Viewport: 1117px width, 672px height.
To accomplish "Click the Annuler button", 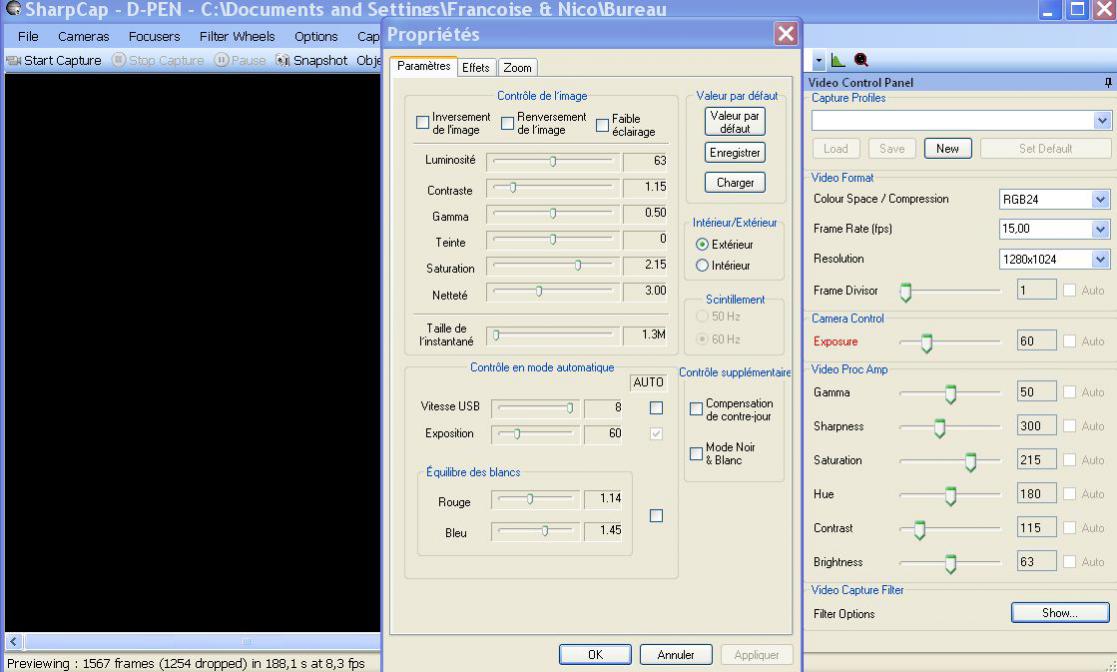I will coord(675,655).
